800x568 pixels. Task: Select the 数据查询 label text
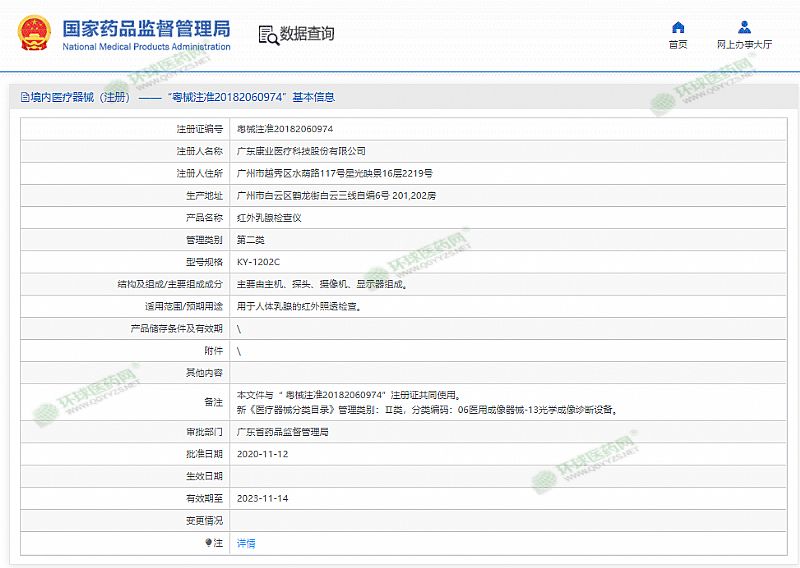(x=307, y=34)
